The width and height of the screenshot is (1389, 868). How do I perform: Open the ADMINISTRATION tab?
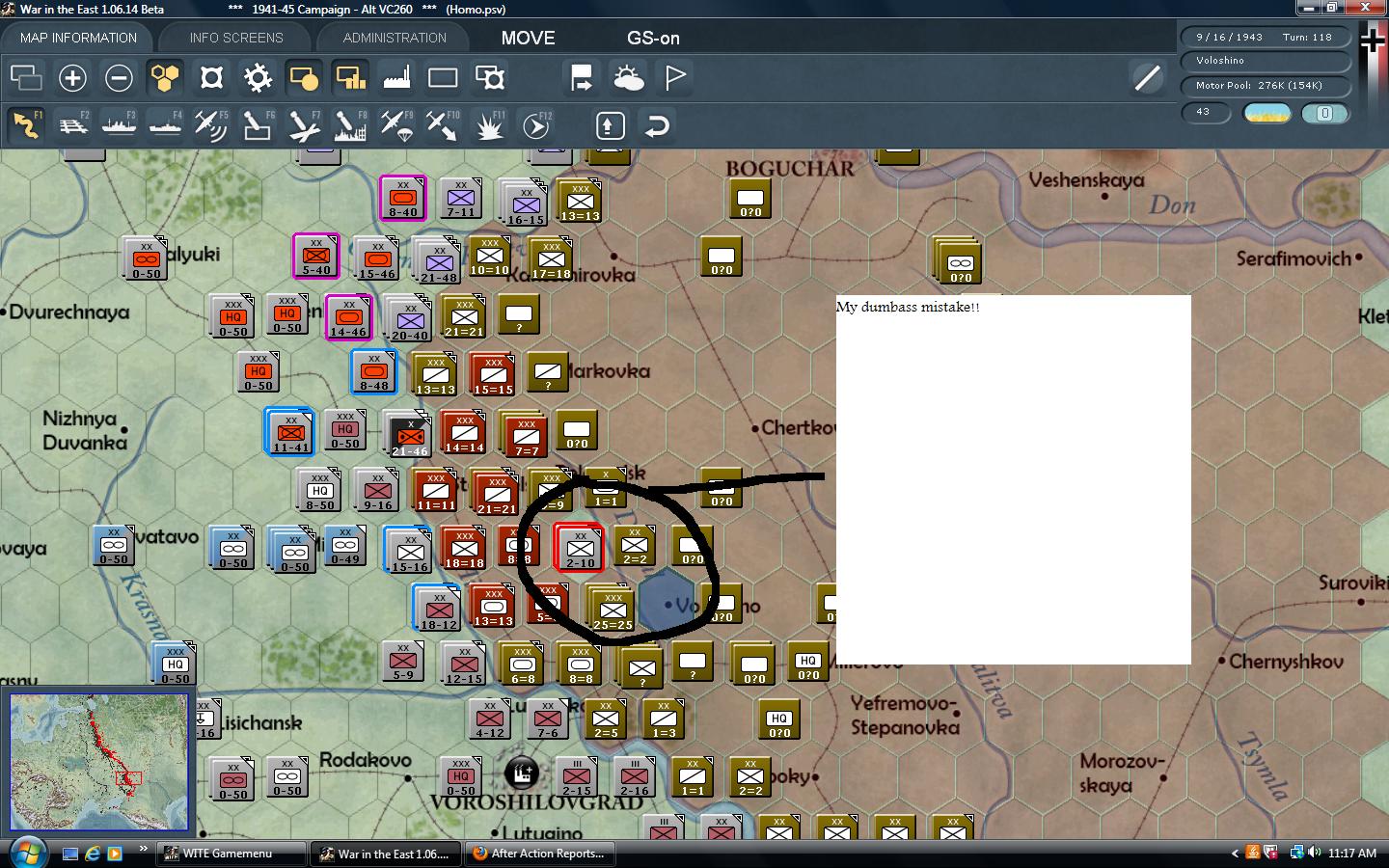pyautogui.click(x=395, y=38)
